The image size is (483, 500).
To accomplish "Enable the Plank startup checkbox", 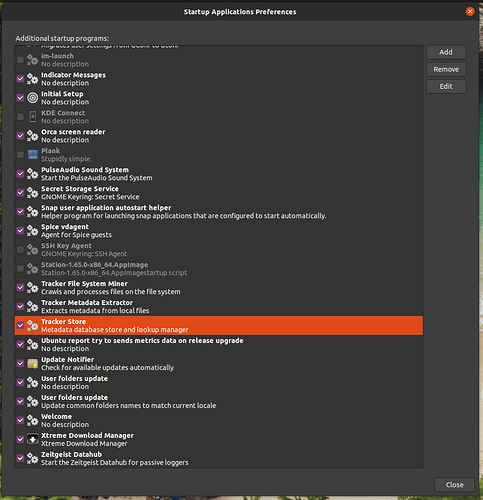I will tap(20, 155).
